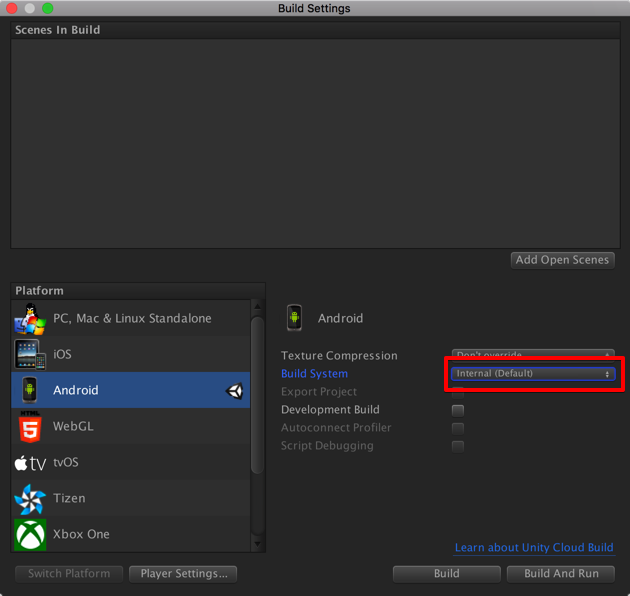Toggle the Autoconnect Profiler checkbox
This screenshot has height=596, width=630.
[458, 428]
